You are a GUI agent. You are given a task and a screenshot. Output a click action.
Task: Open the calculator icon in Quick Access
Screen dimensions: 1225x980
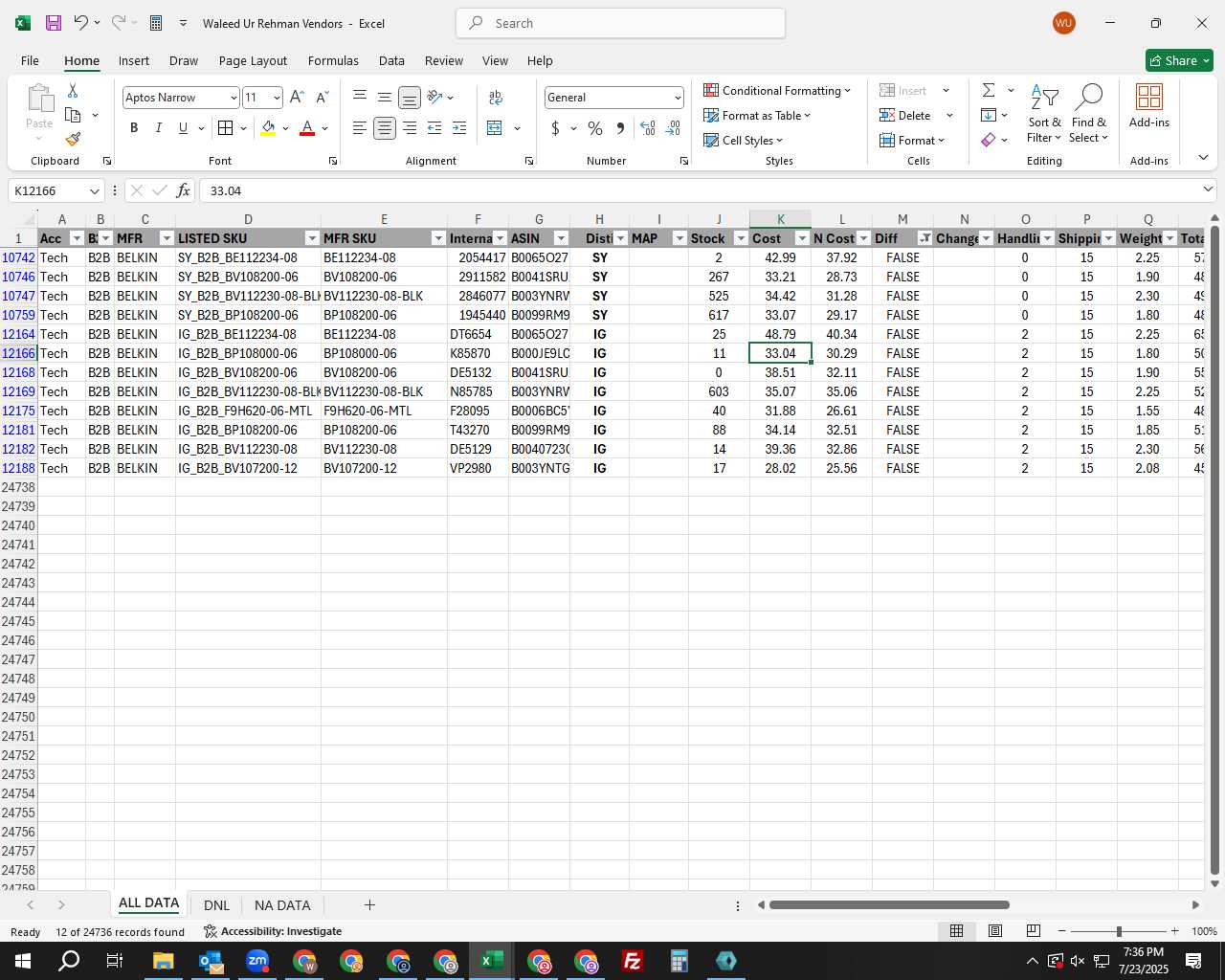156,23
